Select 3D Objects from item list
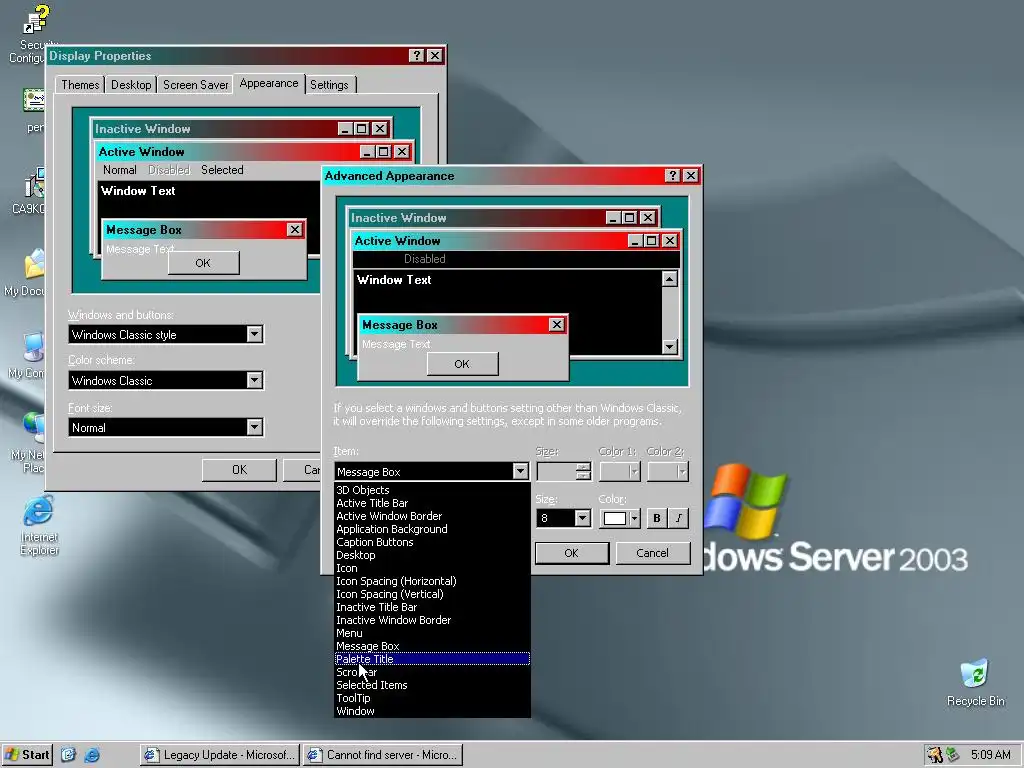The width and height of the screenshot is (1024, 768). (432, 490)
